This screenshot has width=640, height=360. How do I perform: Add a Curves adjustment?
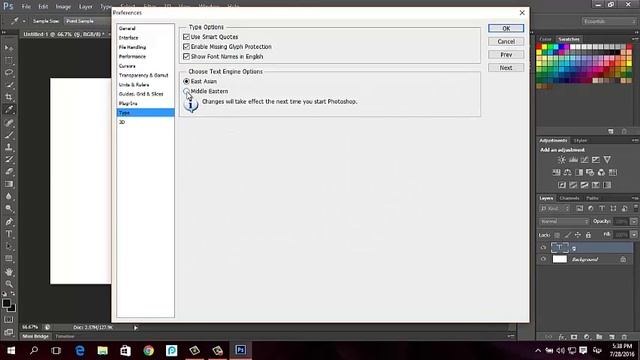[584, 160]
